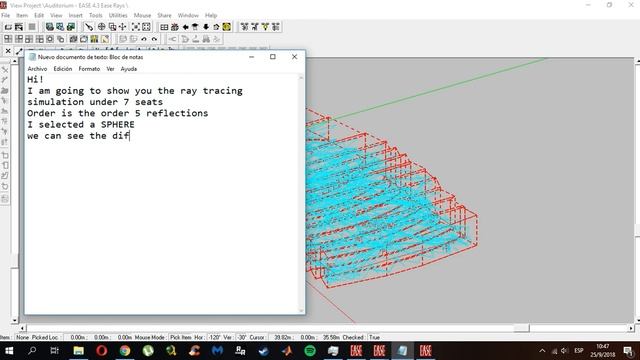Viewport: 640px width, 360px height.
Task: Open Malwarebytes from the taskbar
Action: (x=218, y=351)
